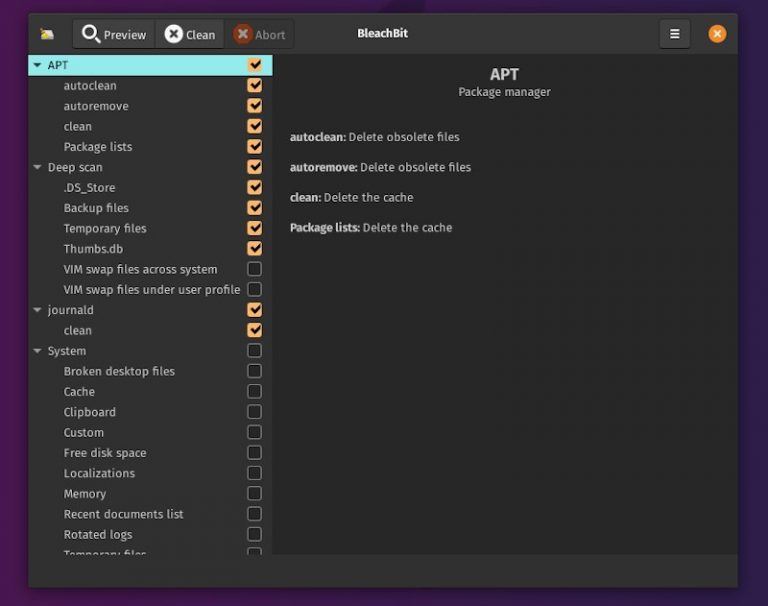
Task: Check the Broken desktop files checkbox
Action: (255, 371)
